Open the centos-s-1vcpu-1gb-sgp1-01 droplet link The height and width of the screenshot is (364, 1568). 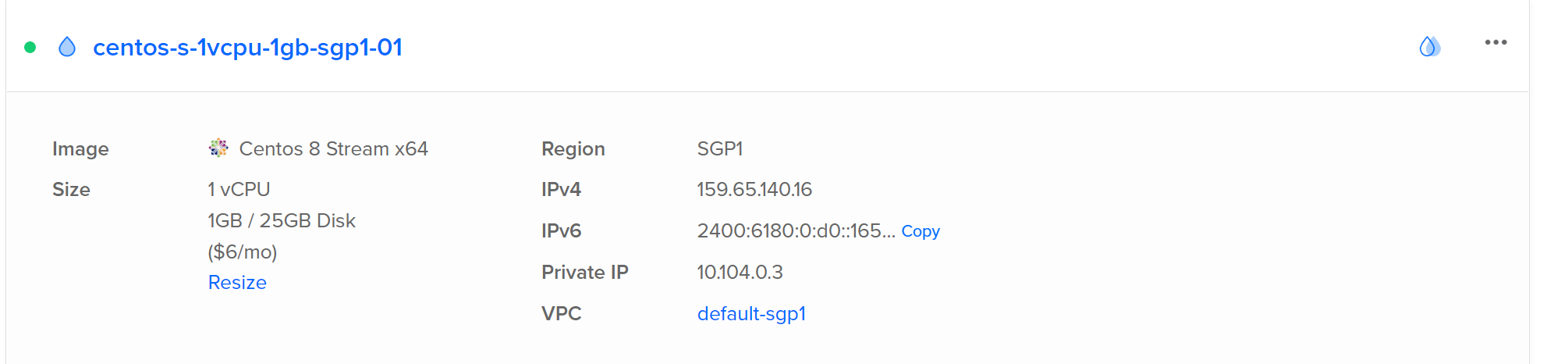pyautogui.click(x=247, y=48)
